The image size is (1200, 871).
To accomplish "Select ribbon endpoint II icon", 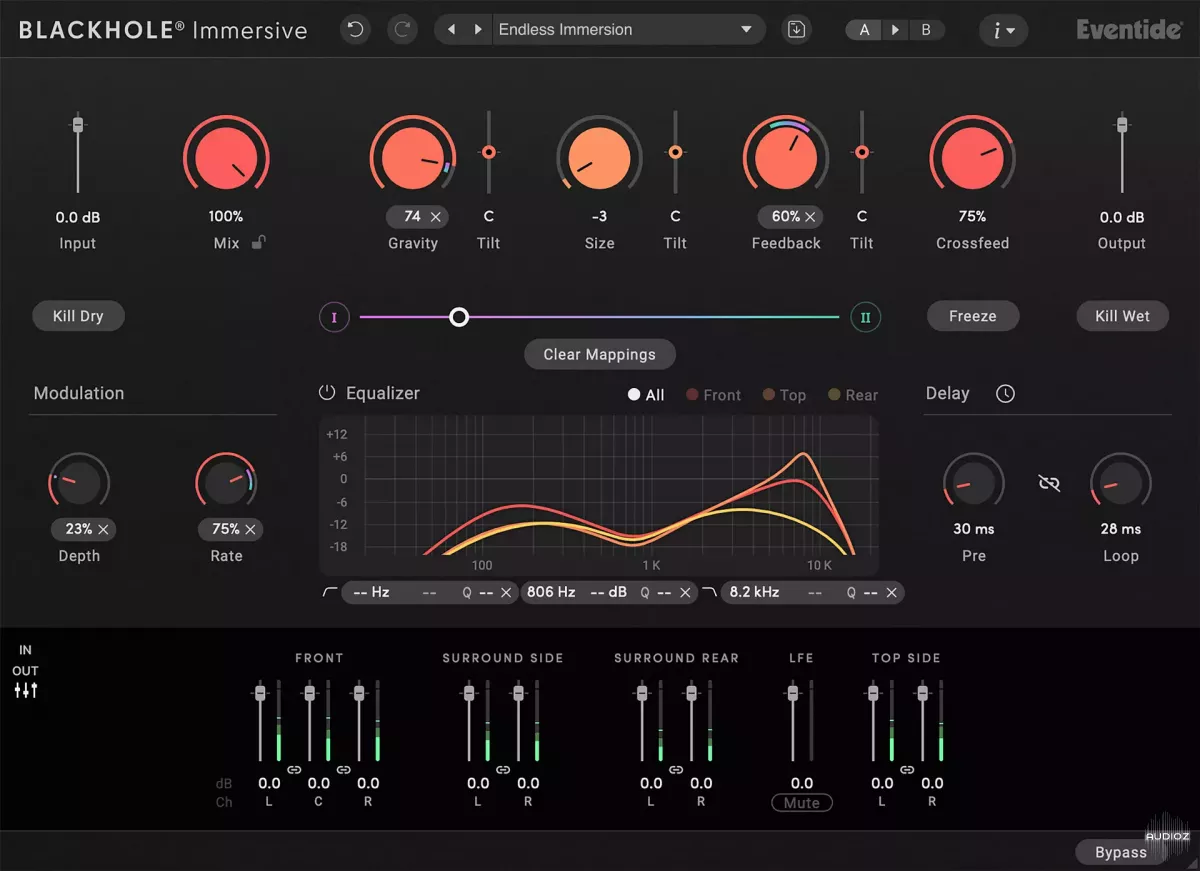I will pyautogui.click(x=865, y=318).
